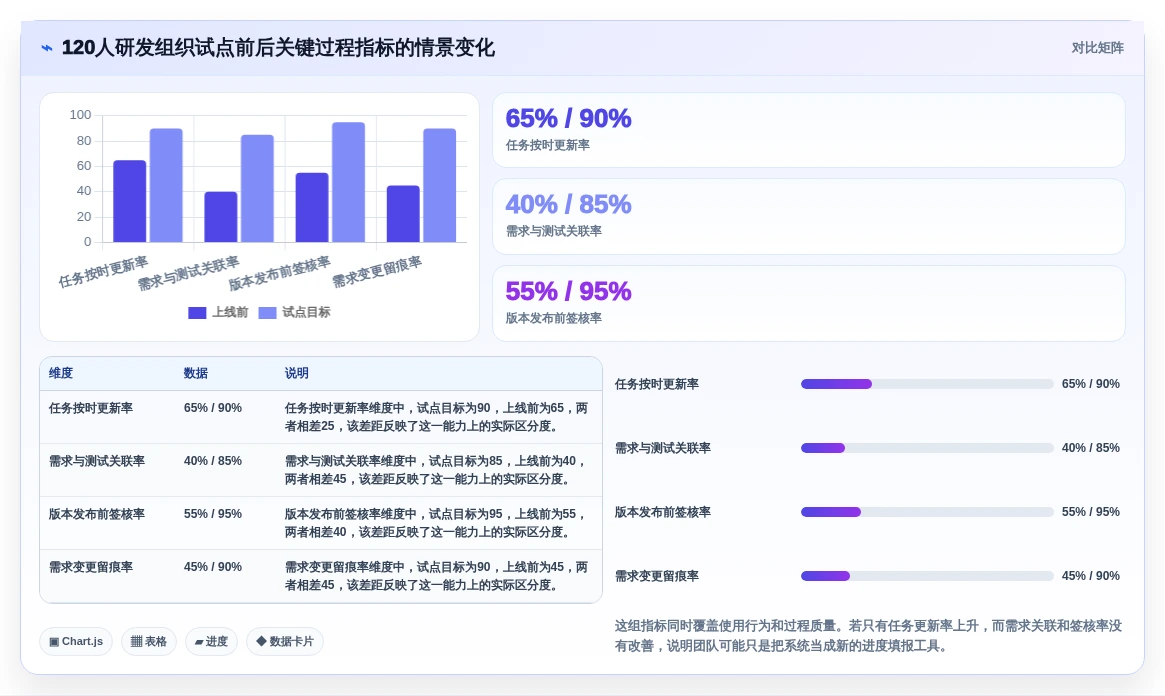Click the 需求变更留痕率 chart axis label

point(377,272)
